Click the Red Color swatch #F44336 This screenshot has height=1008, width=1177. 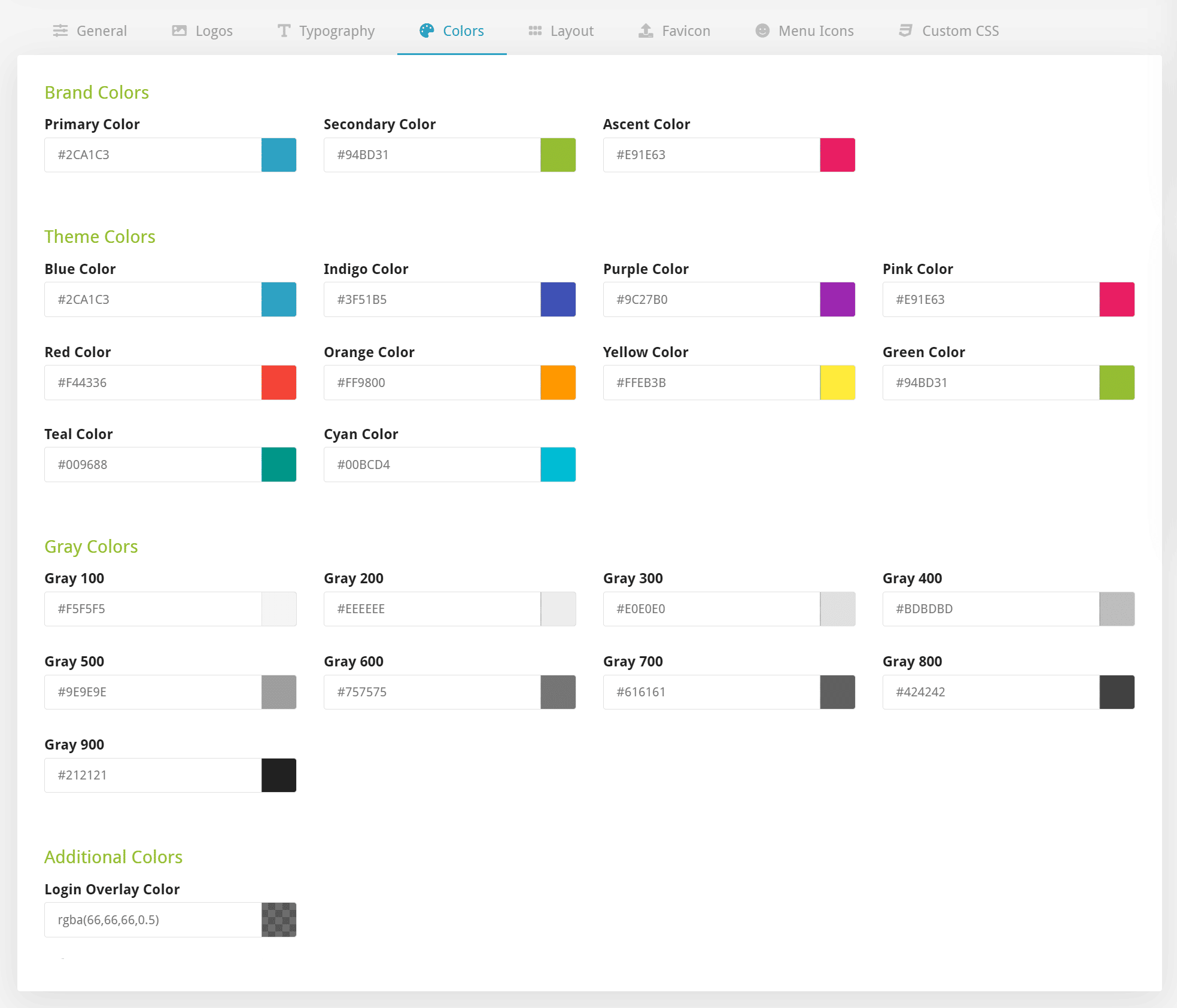point(279,381)
